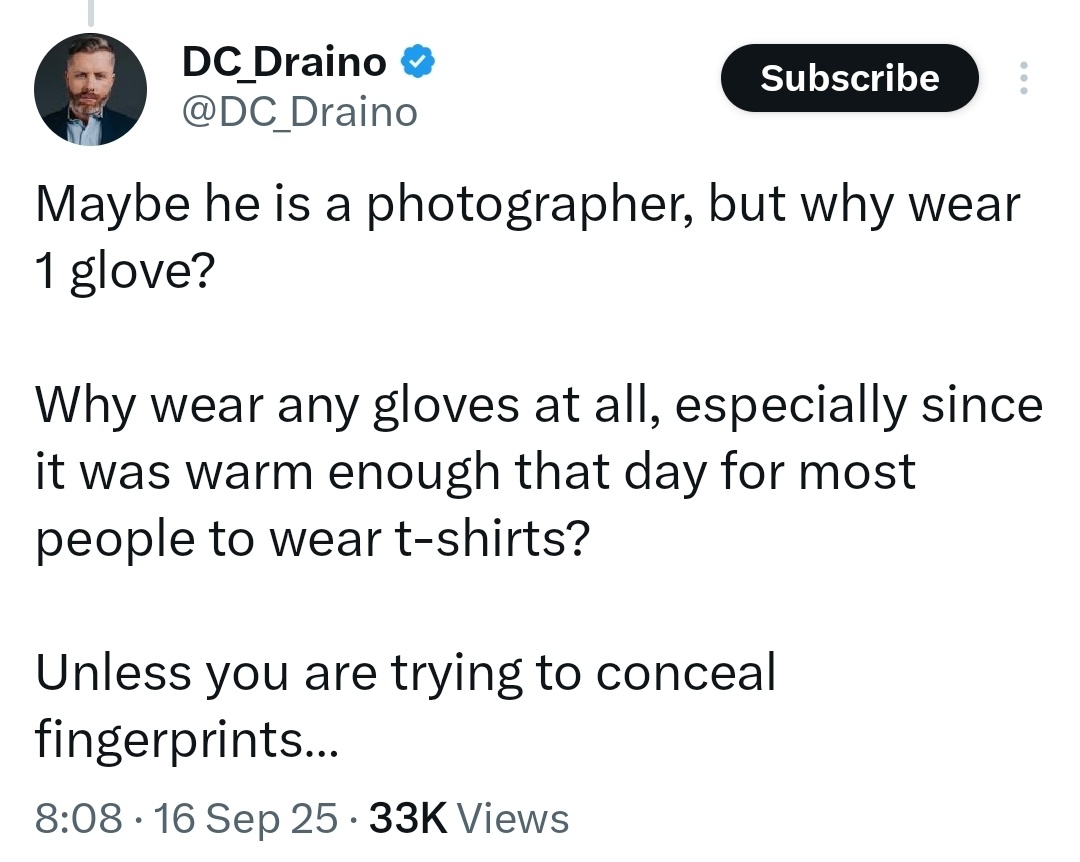The image size is (1080, 862).
Task: Click the 'Unless you are trying to conceal' line
Action: coord(406,673)
